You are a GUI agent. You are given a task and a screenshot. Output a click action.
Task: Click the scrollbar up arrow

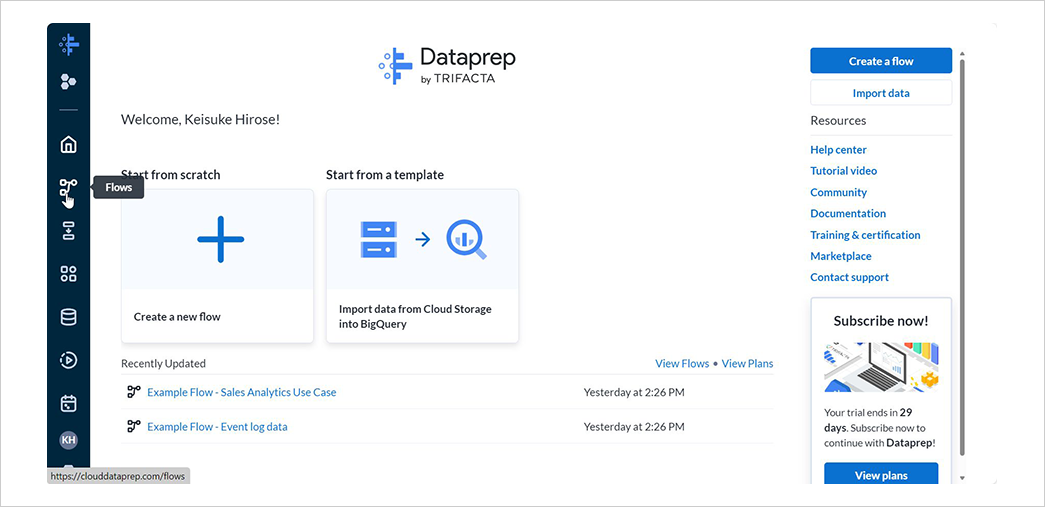coord(962,53)
